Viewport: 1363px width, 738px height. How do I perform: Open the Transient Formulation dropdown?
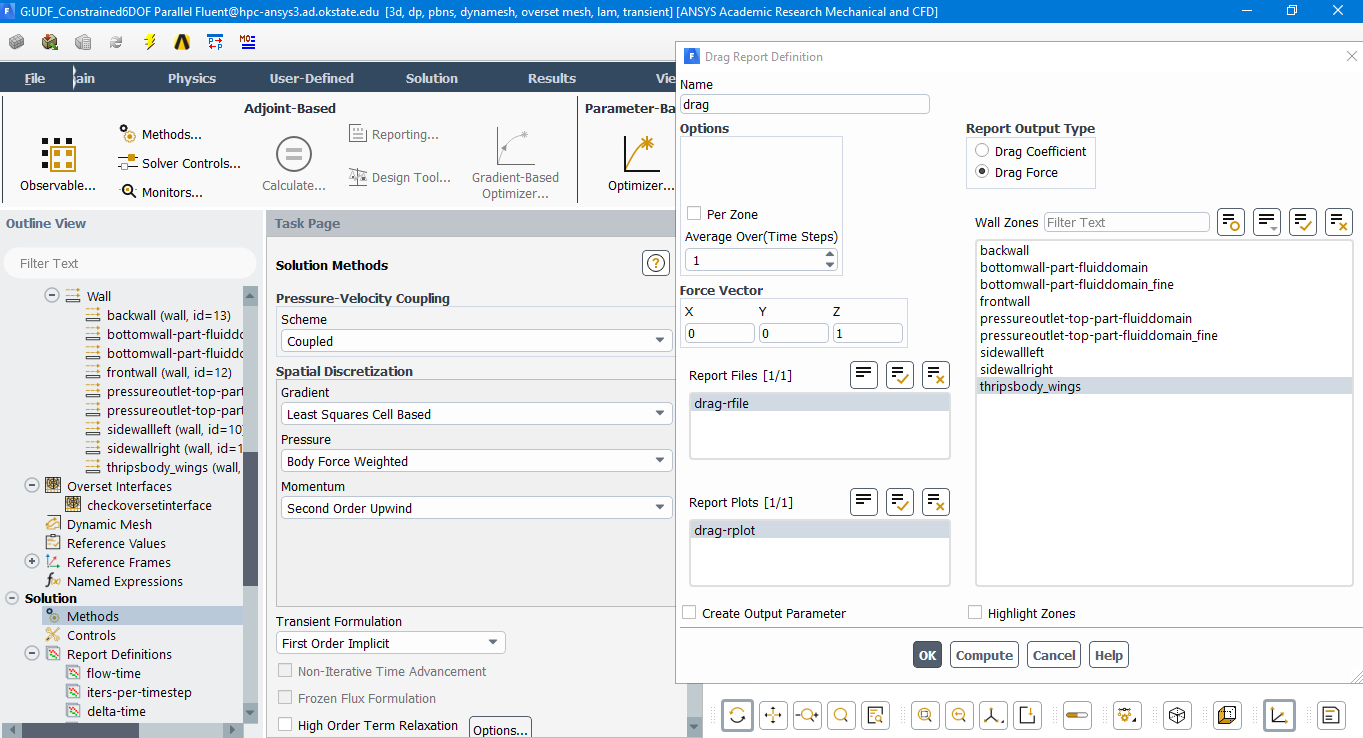(391, 643)
